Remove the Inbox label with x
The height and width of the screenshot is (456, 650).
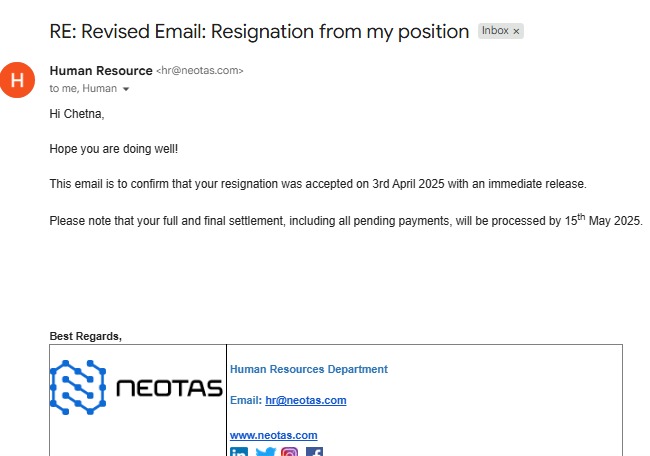[x=516, y=32]
